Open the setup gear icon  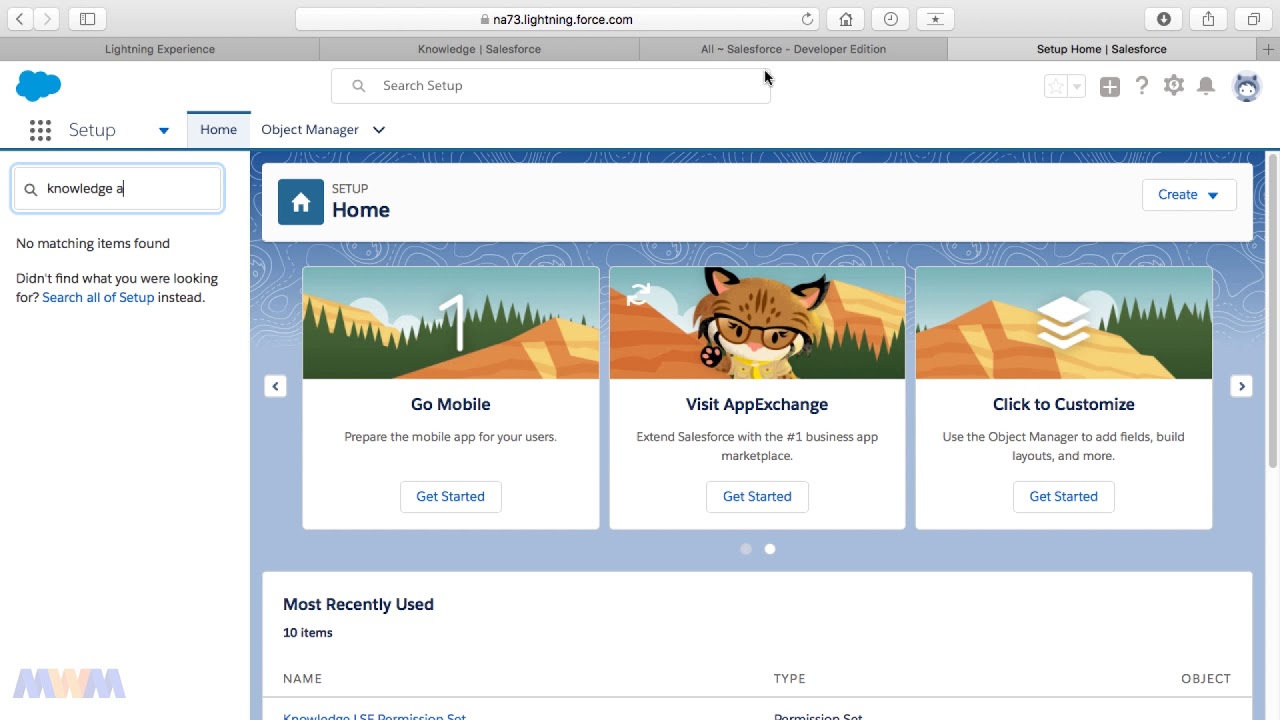click(x=1174, y=86)
